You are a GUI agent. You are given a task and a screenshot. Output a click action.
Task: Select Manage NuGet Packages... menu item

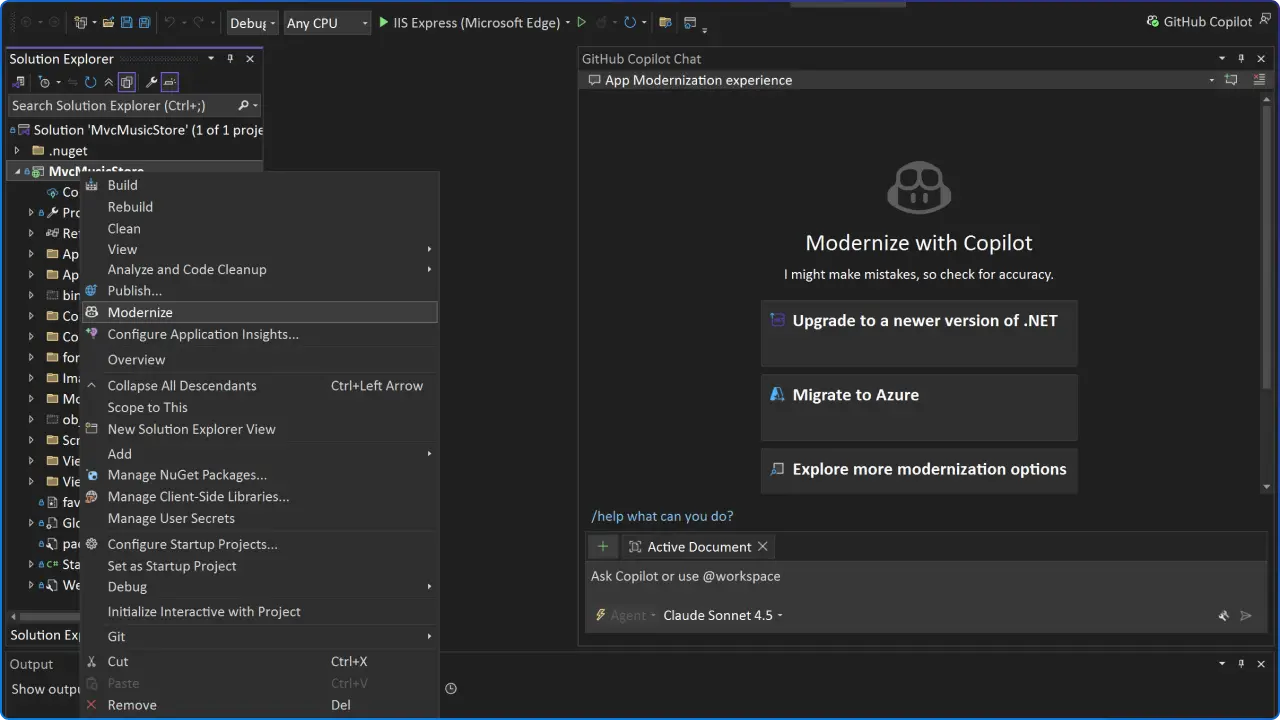(x=260, y=475)
